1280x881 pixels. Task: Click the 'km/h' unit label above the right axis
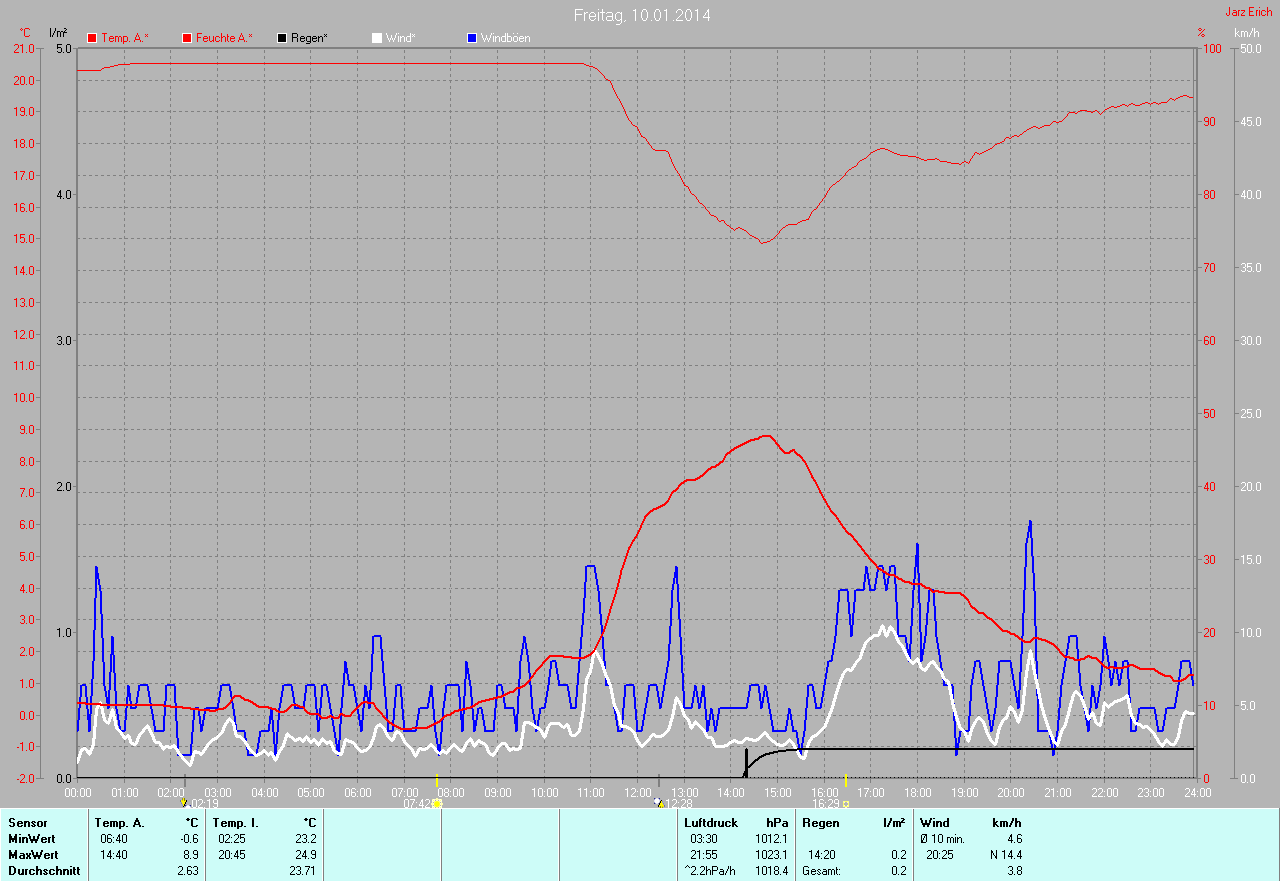coord(1246,33)
